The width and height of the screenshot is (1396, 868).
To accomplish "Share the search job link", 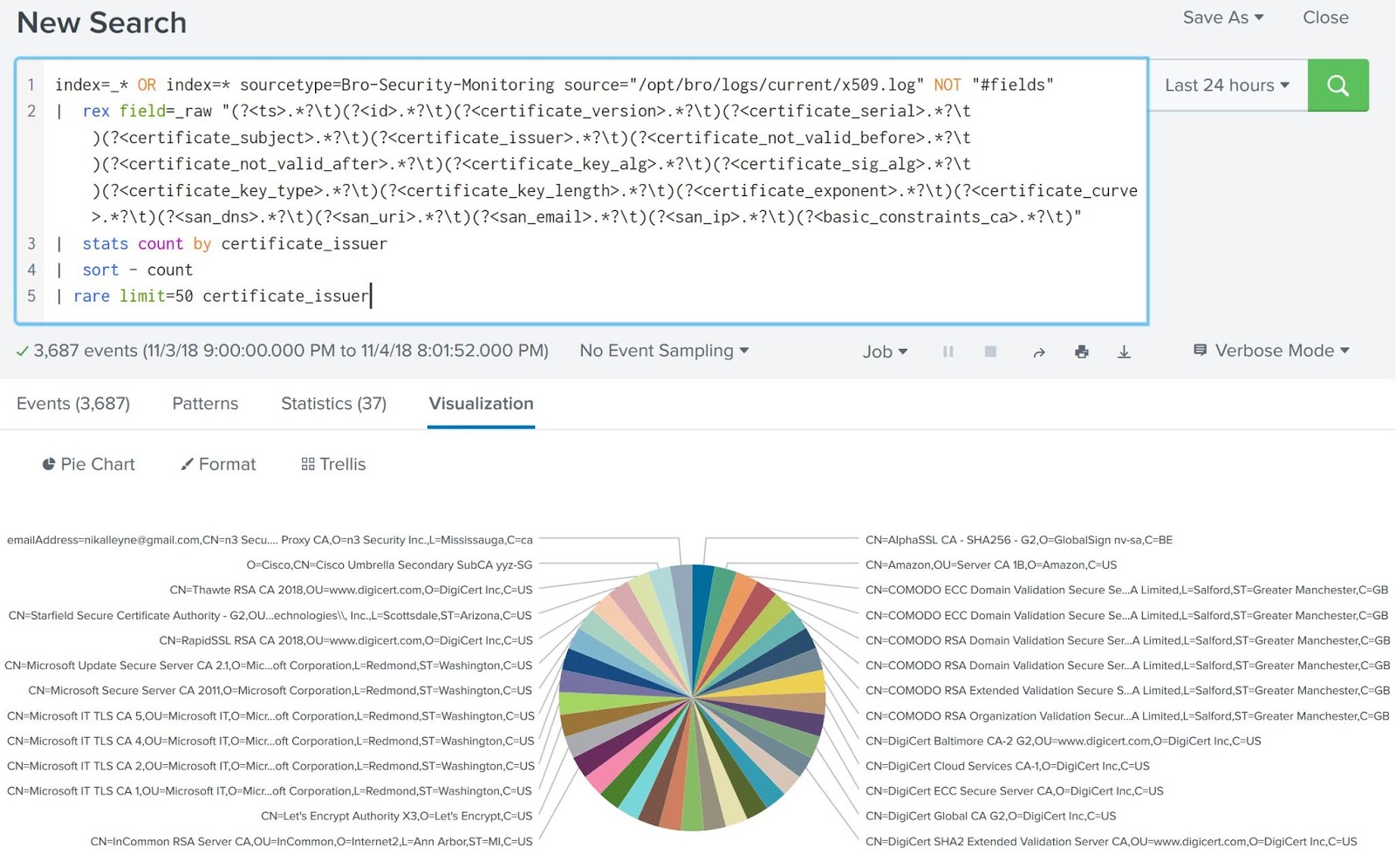I will pyautogui.click(x=1039, y=351).
